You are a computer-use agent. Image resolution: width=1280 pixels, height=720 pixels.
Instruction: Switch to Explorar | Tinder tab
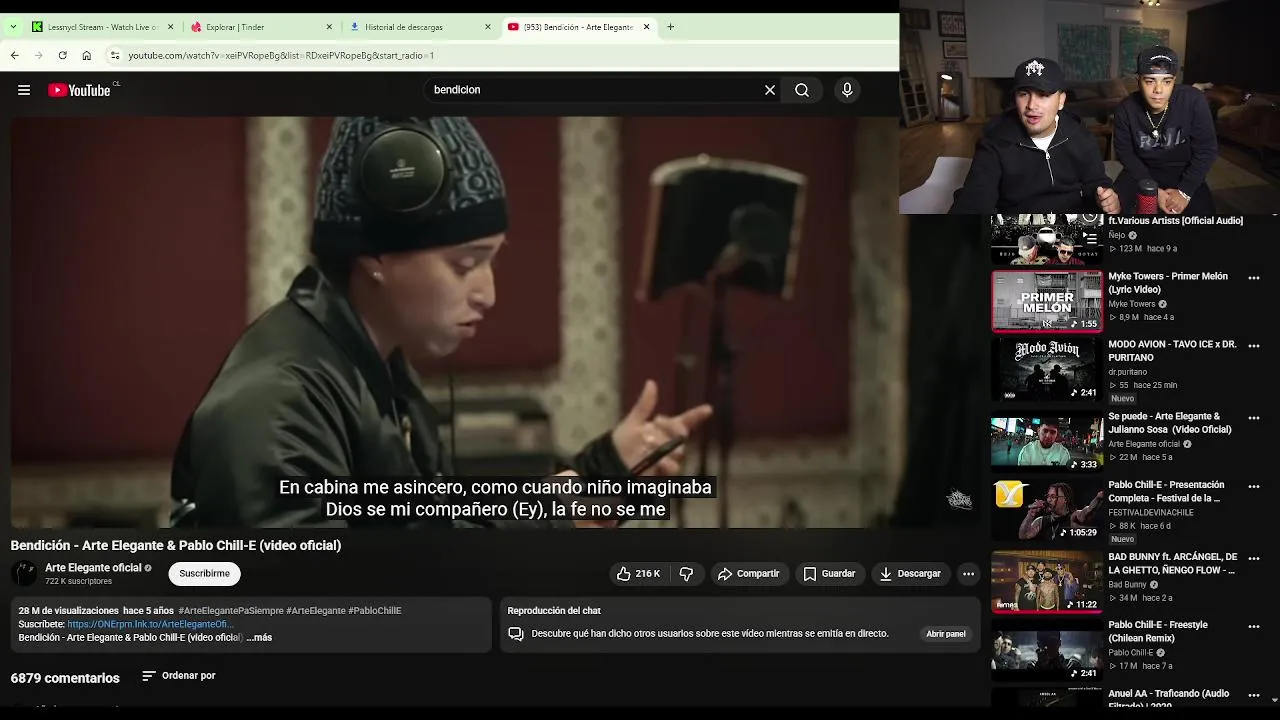[x=262, y=27]
